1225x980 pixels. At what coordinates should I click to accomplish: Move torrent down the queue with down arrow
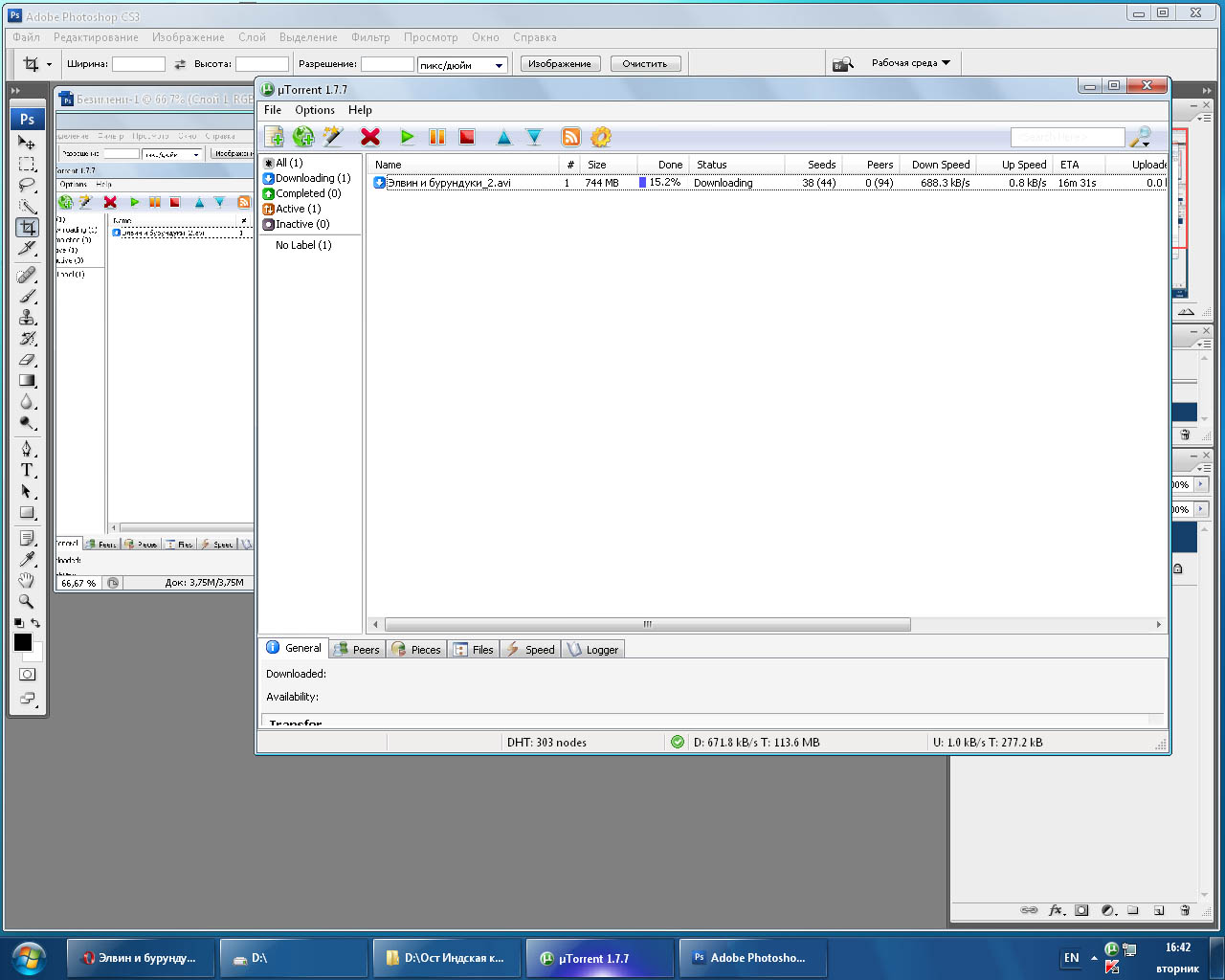coord(534,137)
